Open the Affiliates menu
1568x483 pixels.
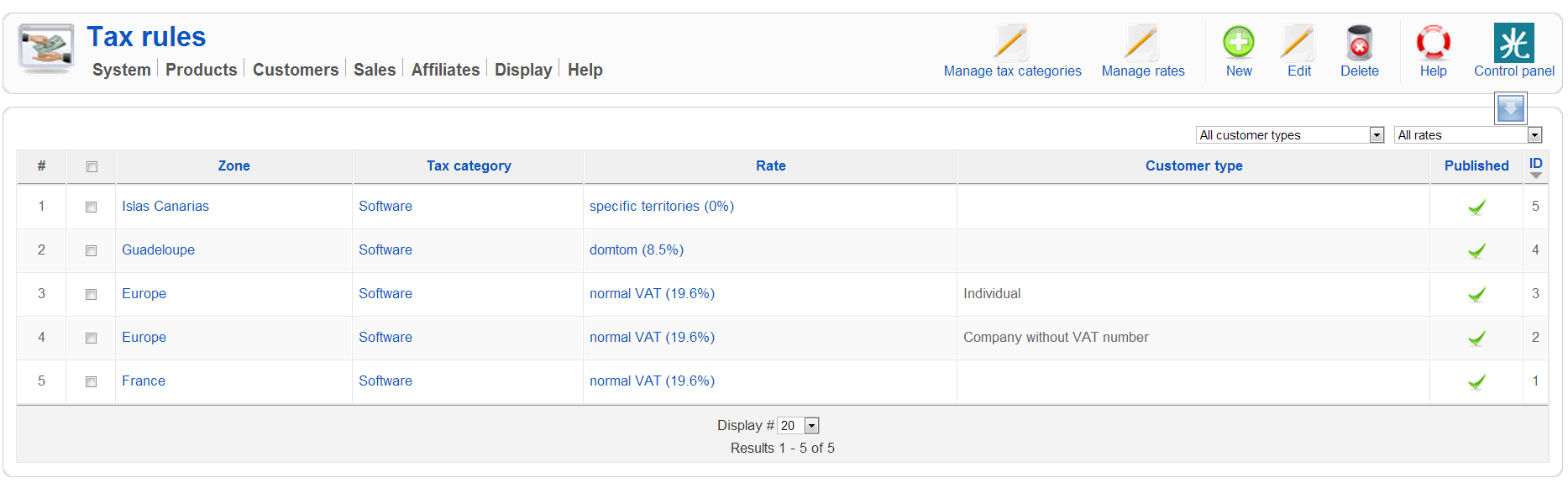[x=445, y=70]
